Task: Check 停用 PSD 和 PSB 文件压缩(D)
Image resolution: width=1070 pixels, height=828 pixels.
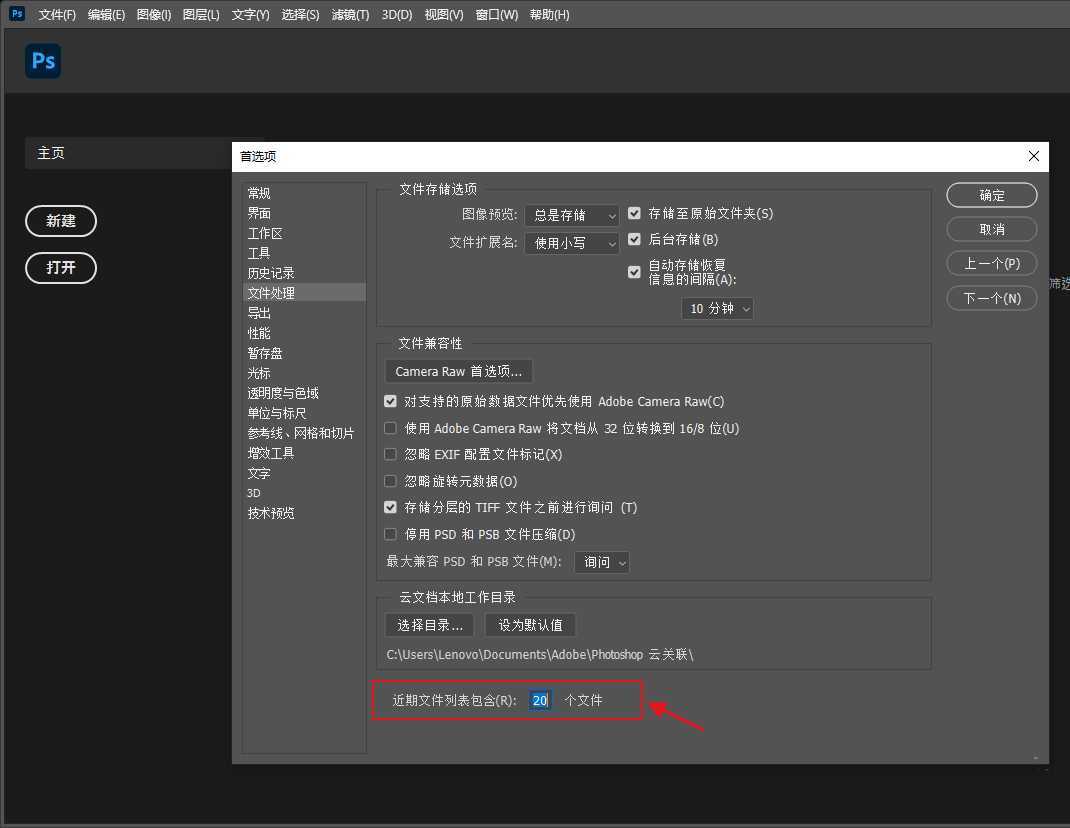Action: [390, 533]
